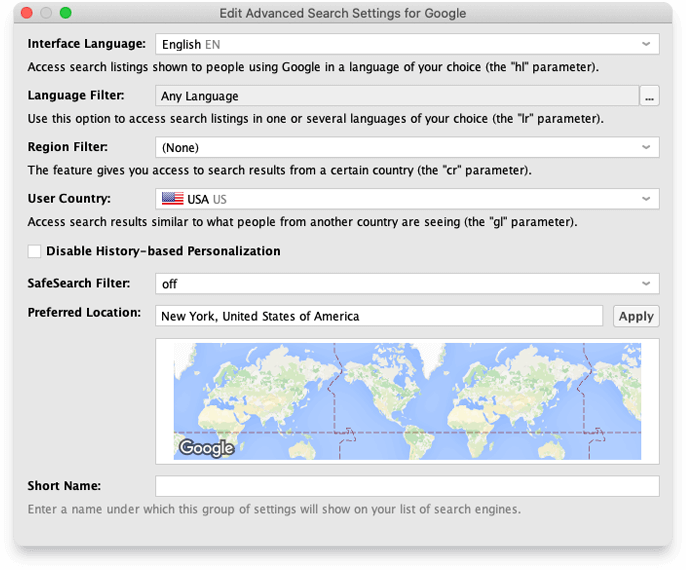
Task: Click the Short Name input field
Action: click(x=407, y=486)
